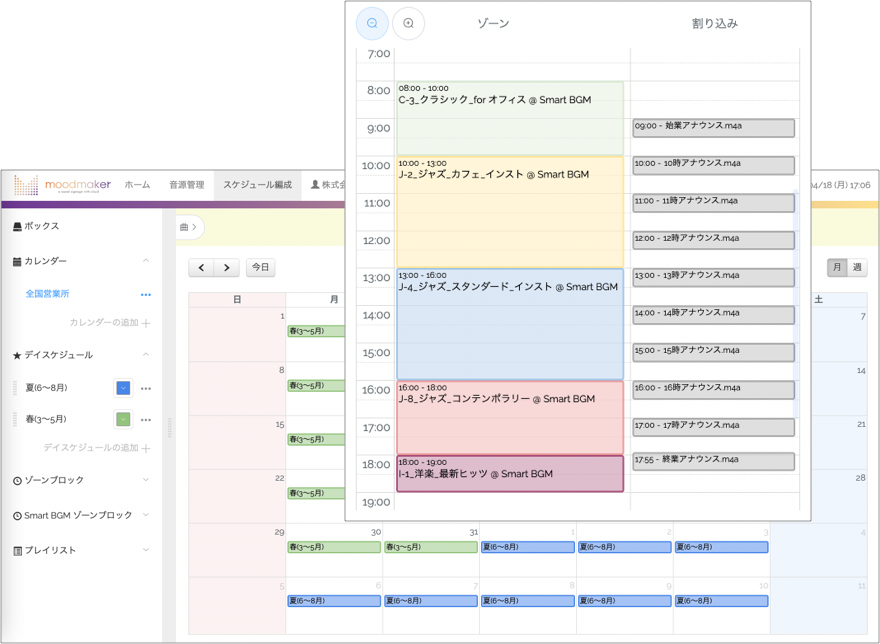Switch calendar to week view (週)
Screen dimensions: 880x644
(x=856, y=268)
